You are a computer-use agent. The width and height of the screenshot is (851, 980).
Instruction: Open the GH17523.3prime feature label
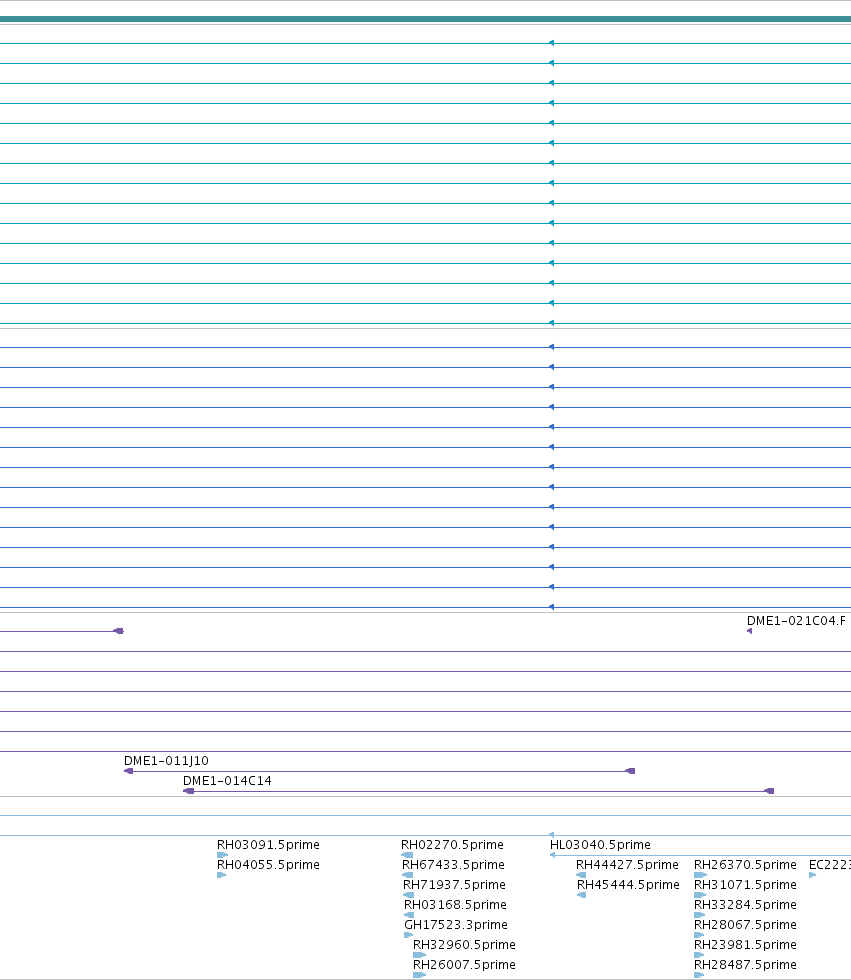coord(455,924)
